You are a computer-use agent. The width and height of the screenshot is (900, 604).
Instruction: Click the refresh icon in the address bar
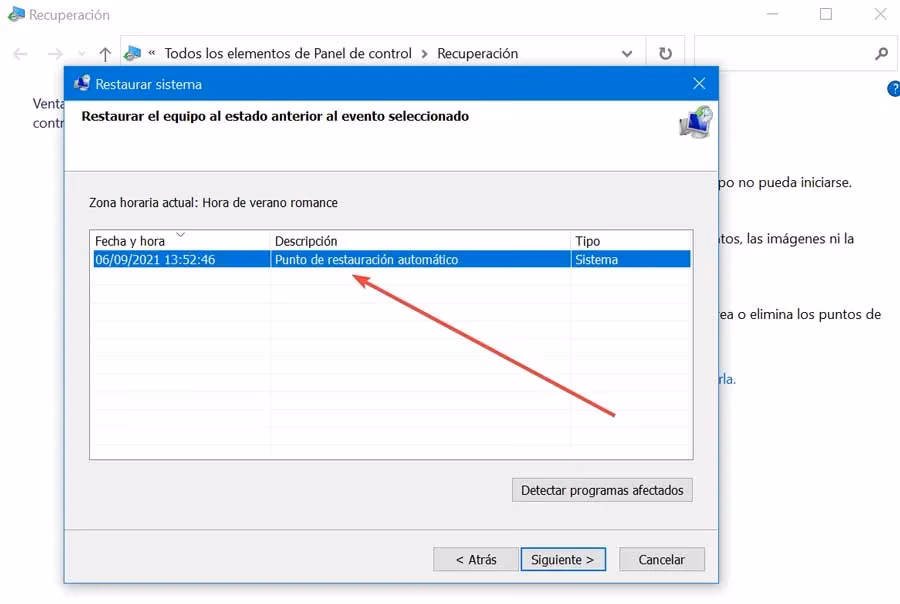(666, 54)
